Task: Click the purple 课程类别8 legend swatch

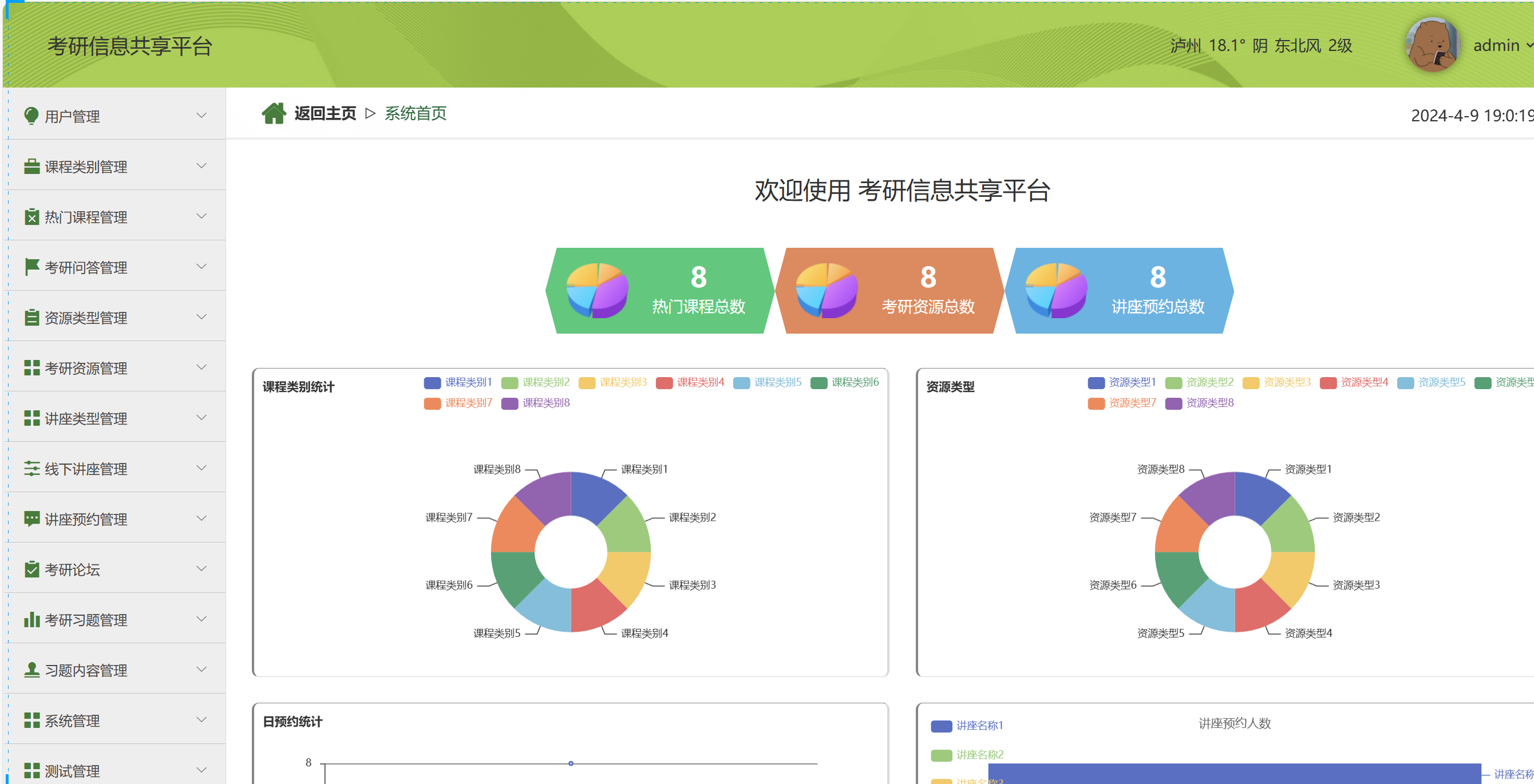Action: (x=510, y=403)
